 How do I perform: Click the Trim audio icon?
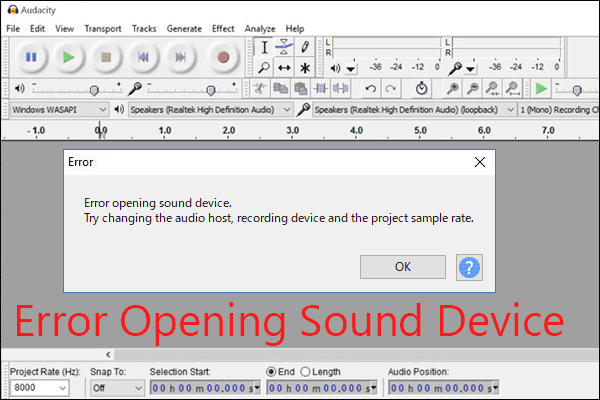[320, 89]
